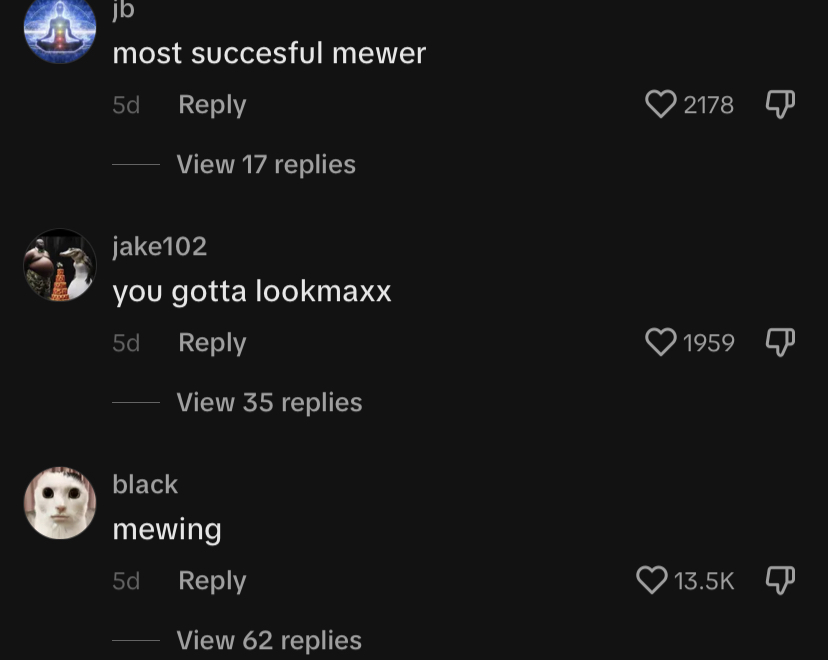The width and height of the screenshot is (828, 660).
Task: Dislike jake102's lookmaxx comment
Action: [x=780, y=343]
